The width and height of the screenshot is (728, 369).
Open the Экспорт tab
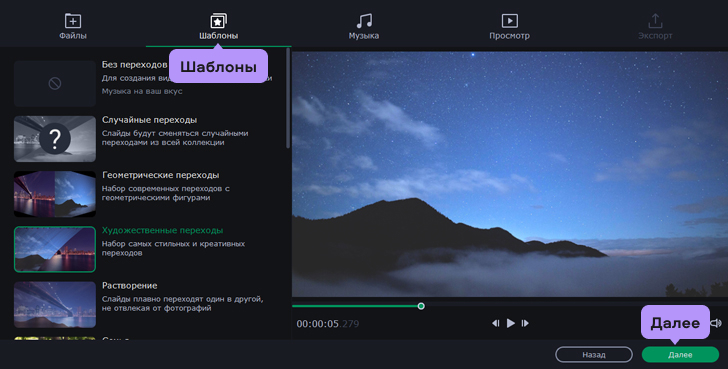(655, 26)
